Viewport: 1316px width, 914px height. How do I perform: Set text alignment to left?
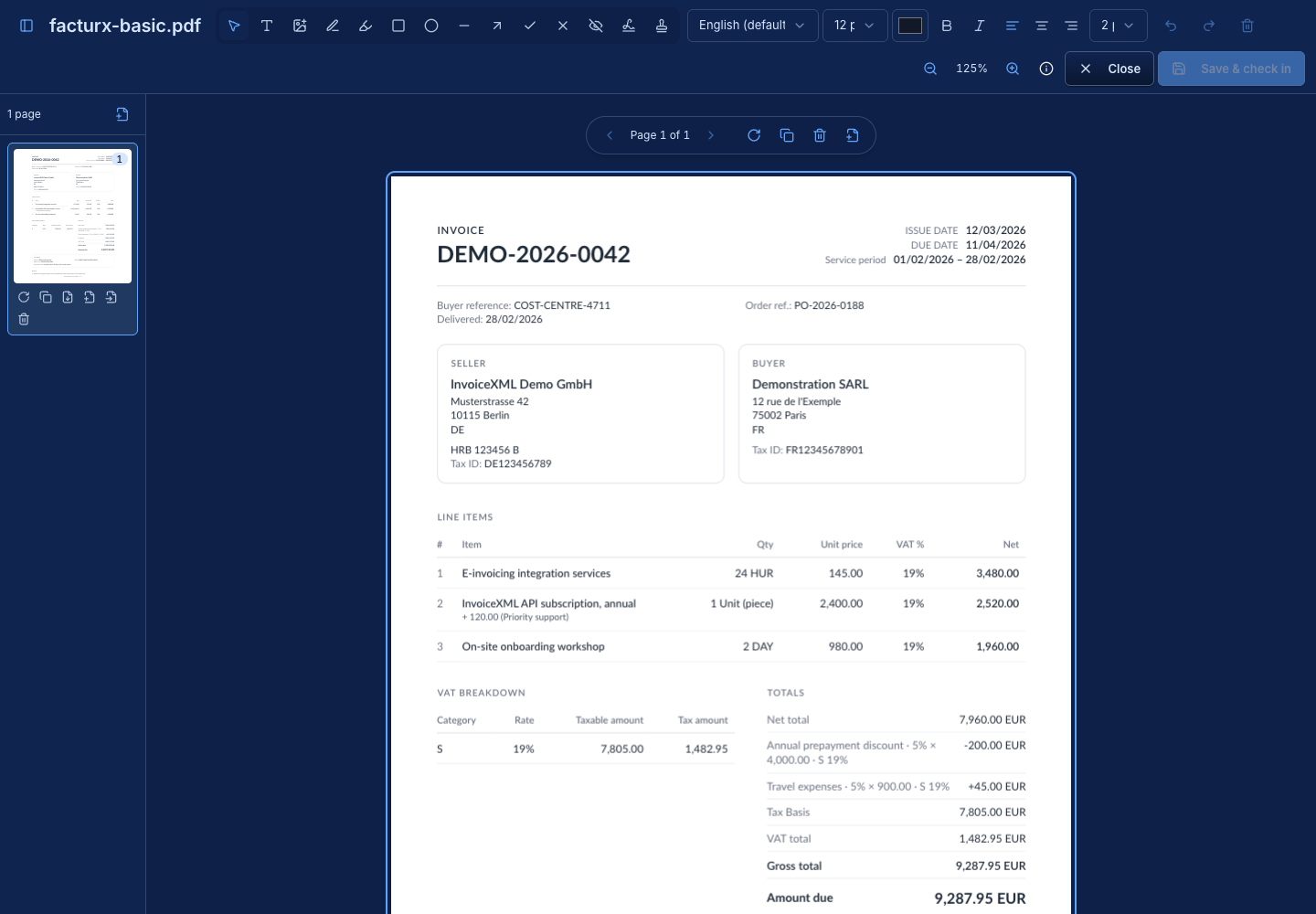pos(1012,26)
